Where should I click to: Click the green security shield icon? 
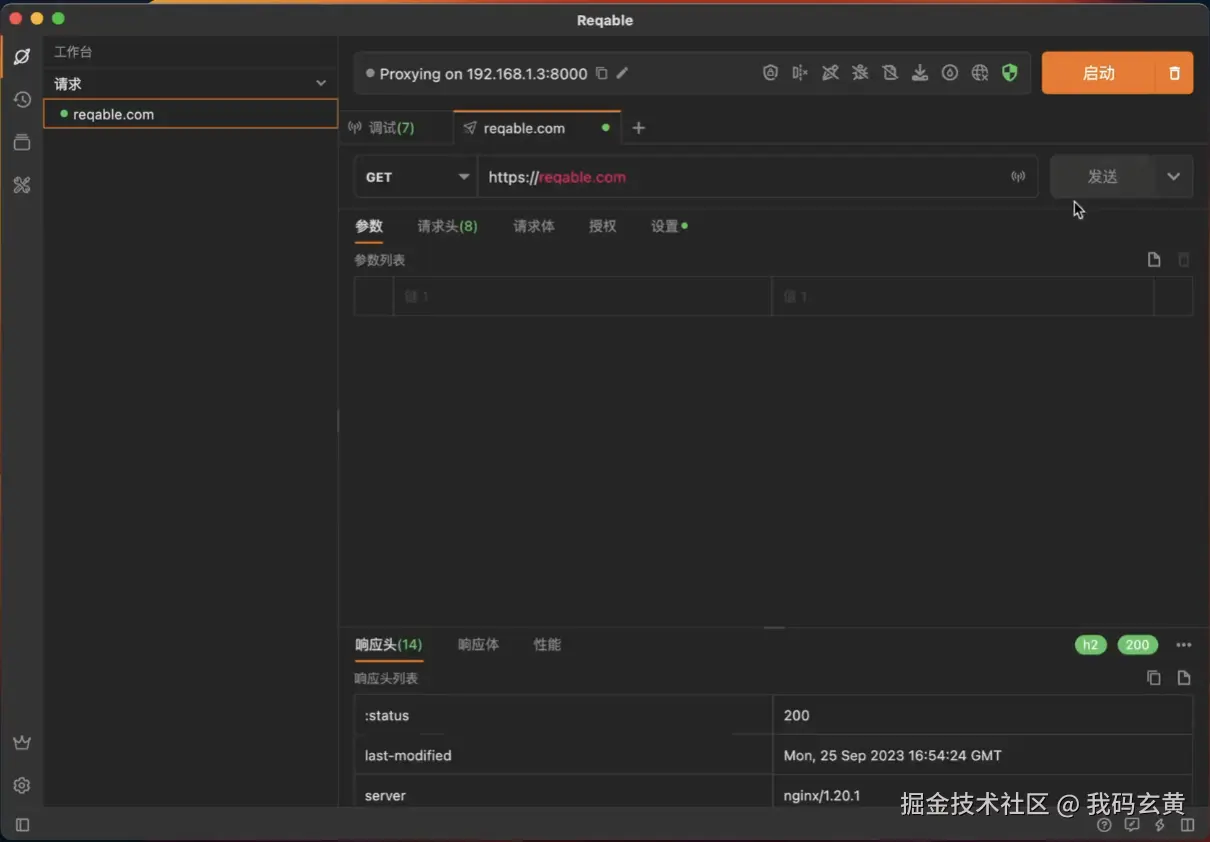1010,73
